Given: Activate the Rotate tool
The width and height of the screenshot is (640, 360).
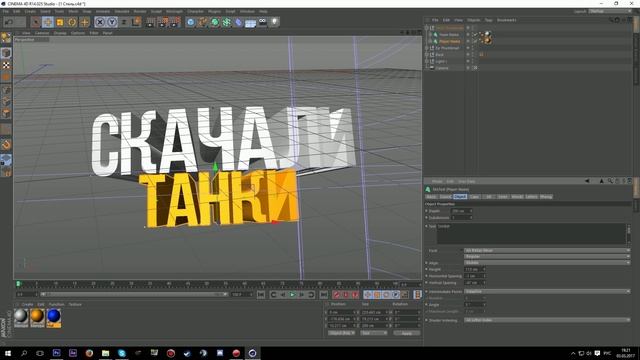Looking at the screenshot, I should [72, 22].
